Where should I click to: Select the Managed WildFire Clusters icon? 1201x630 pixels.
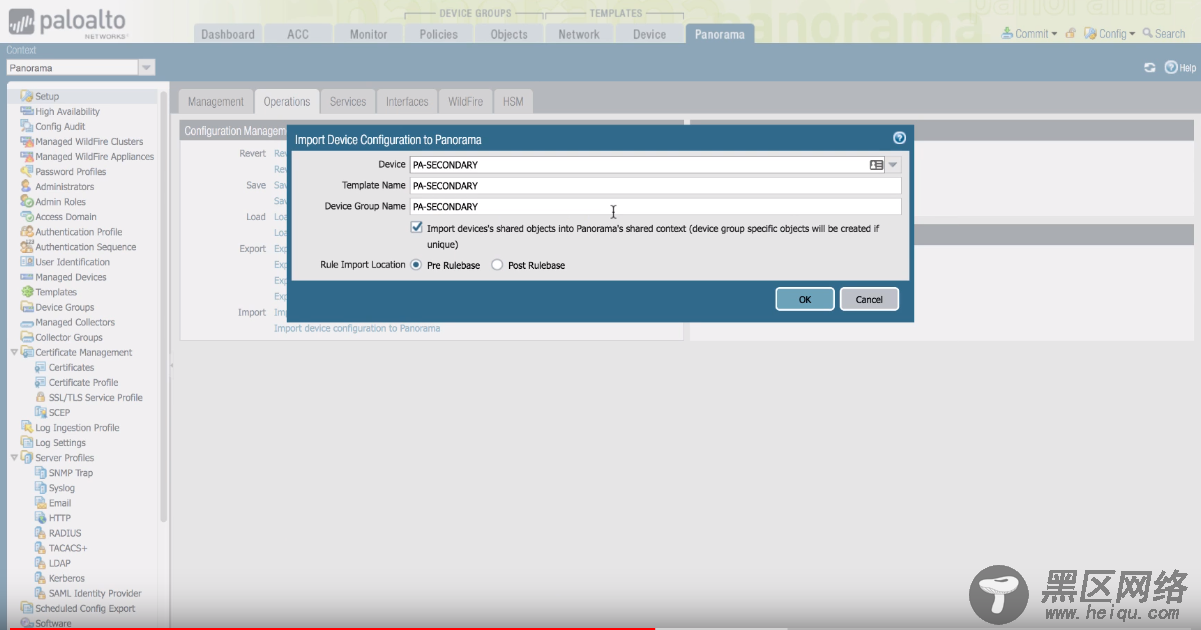pyautogui.click(x=27, y=141)
